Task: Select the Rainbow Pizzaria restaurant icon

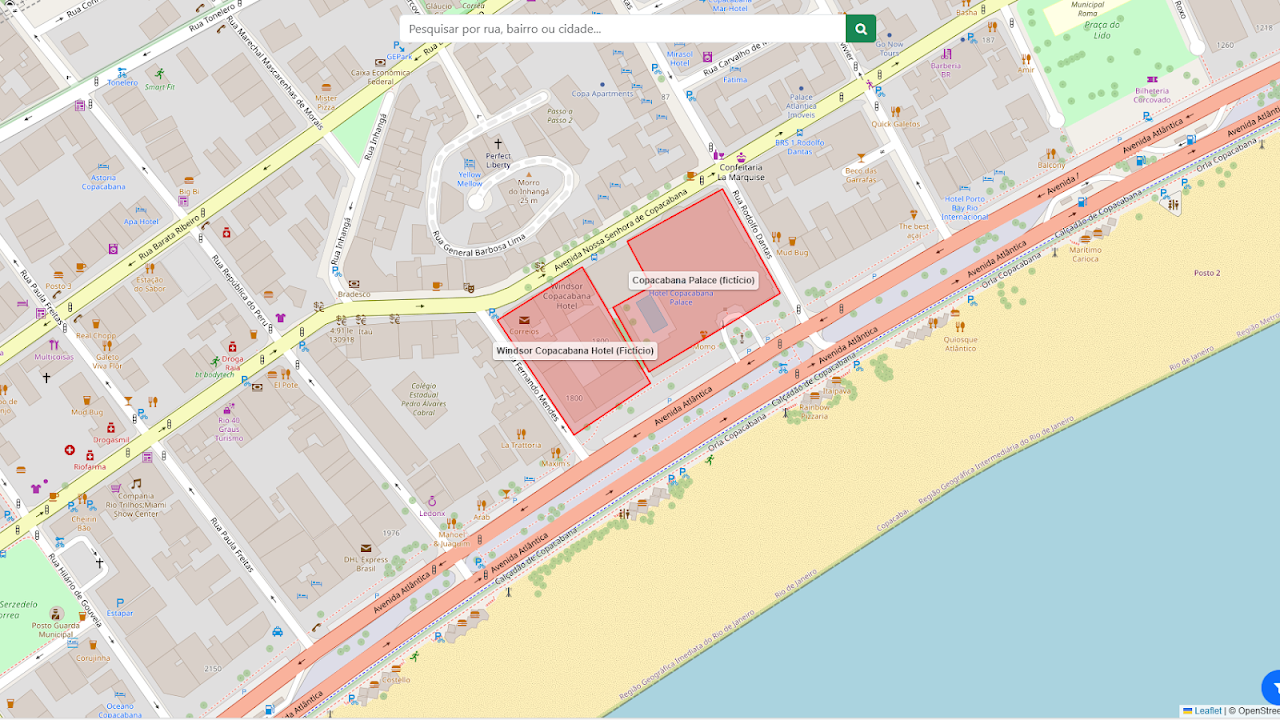Action: pyautogui.click(x=814, y=396)
